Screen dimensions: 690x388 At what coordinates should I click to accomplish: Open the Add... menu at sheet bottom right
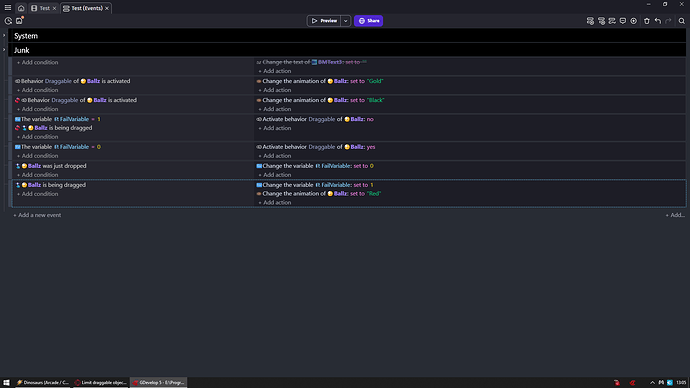tap(675, 215)
